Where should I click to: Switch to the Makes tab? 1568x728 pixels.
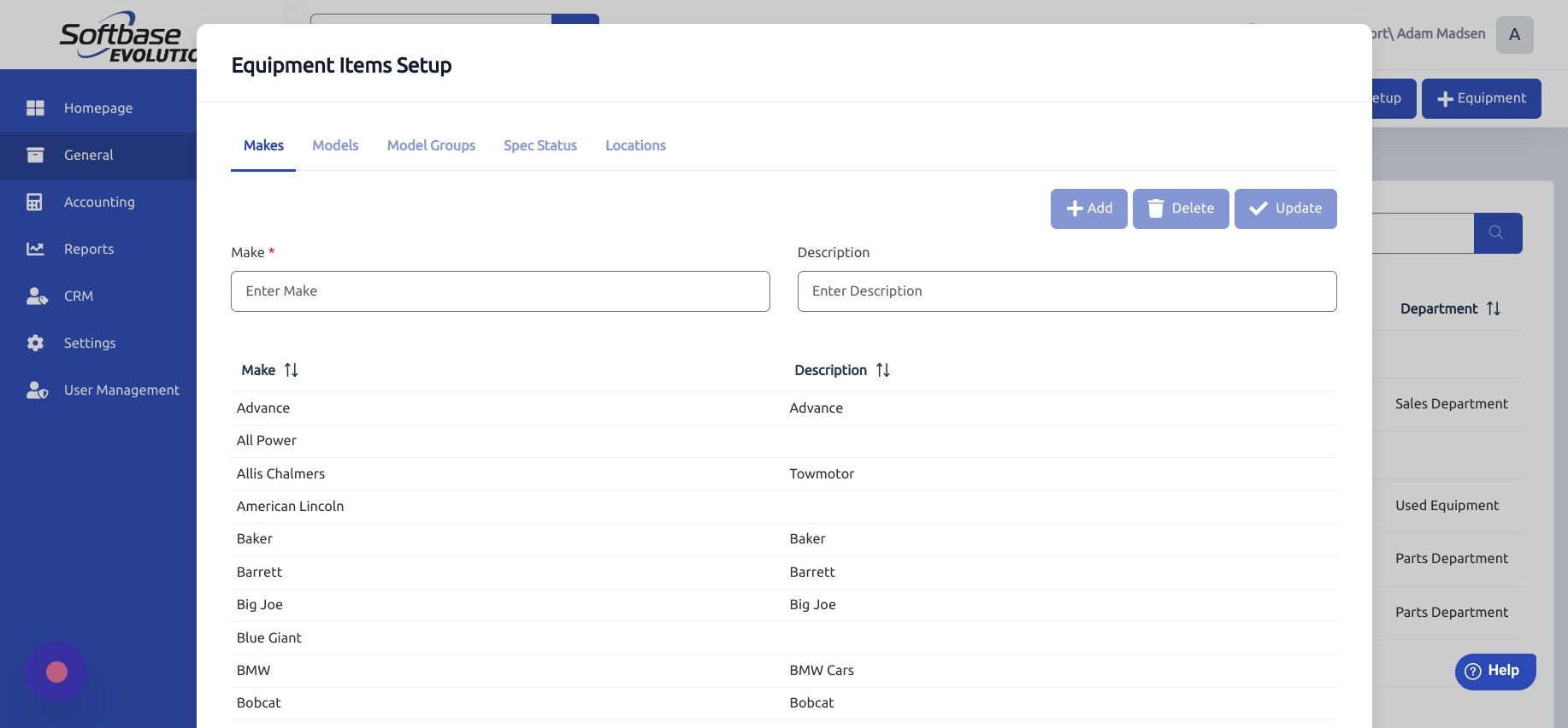click(x=263, y=145)
